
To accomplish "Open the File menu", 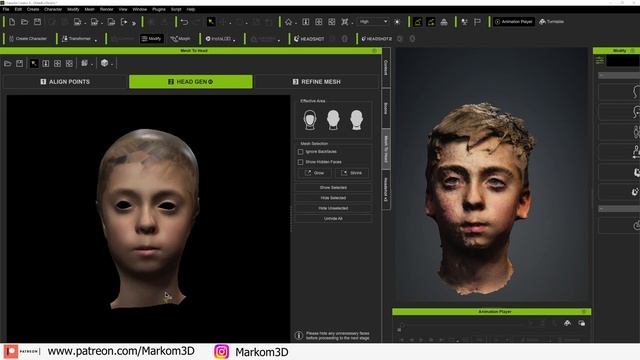I will coord(6,9).
